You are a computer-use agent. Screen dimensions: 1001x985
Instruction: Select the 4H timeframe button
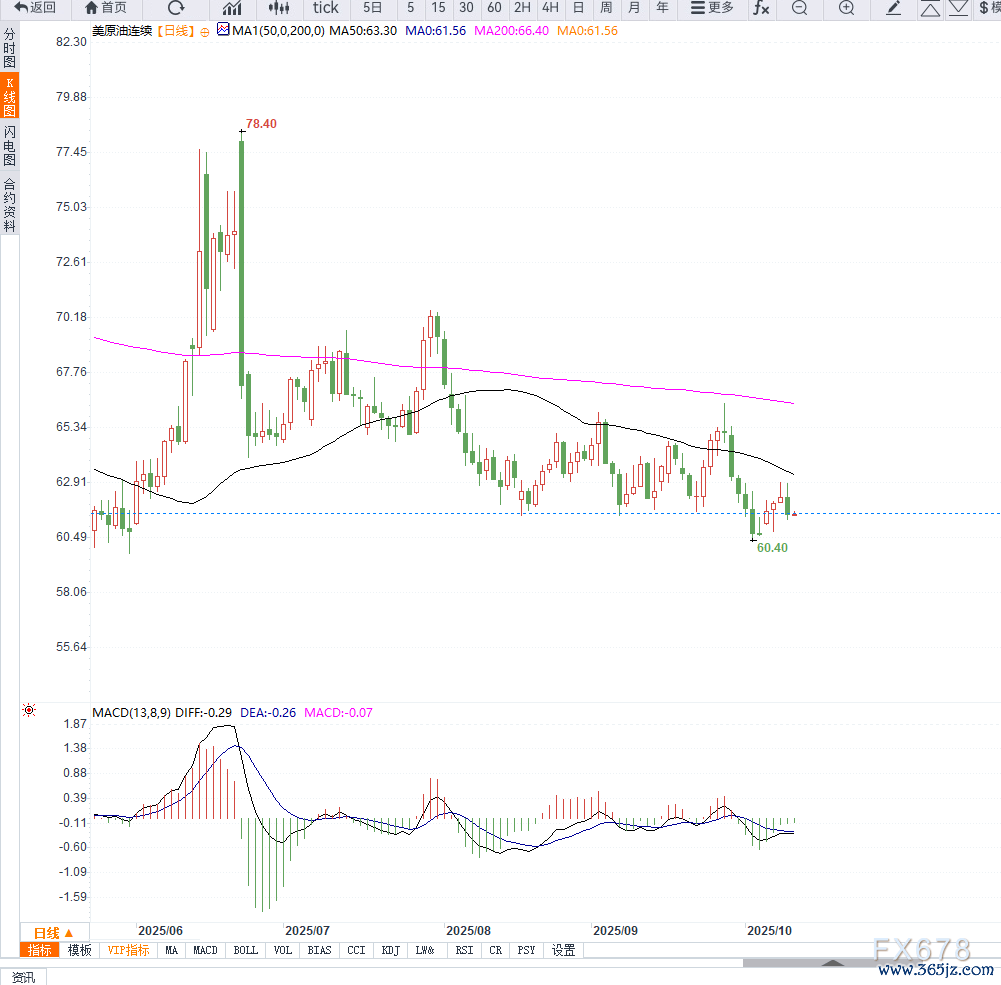[x=550, y=8]
